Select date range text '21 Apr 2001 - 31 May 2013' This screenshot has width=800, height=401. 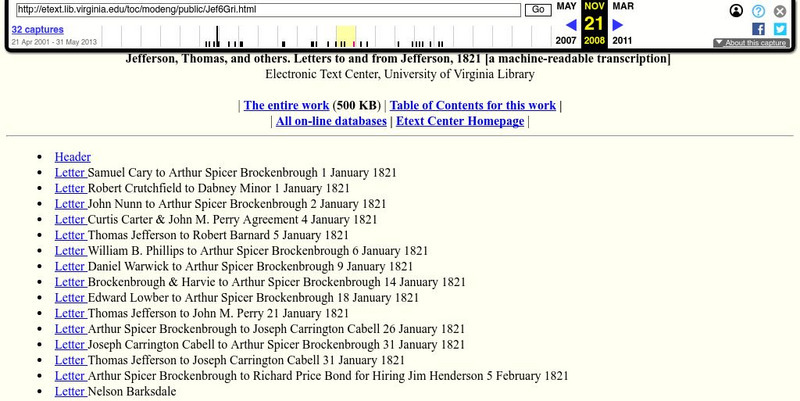pos(54,42)
